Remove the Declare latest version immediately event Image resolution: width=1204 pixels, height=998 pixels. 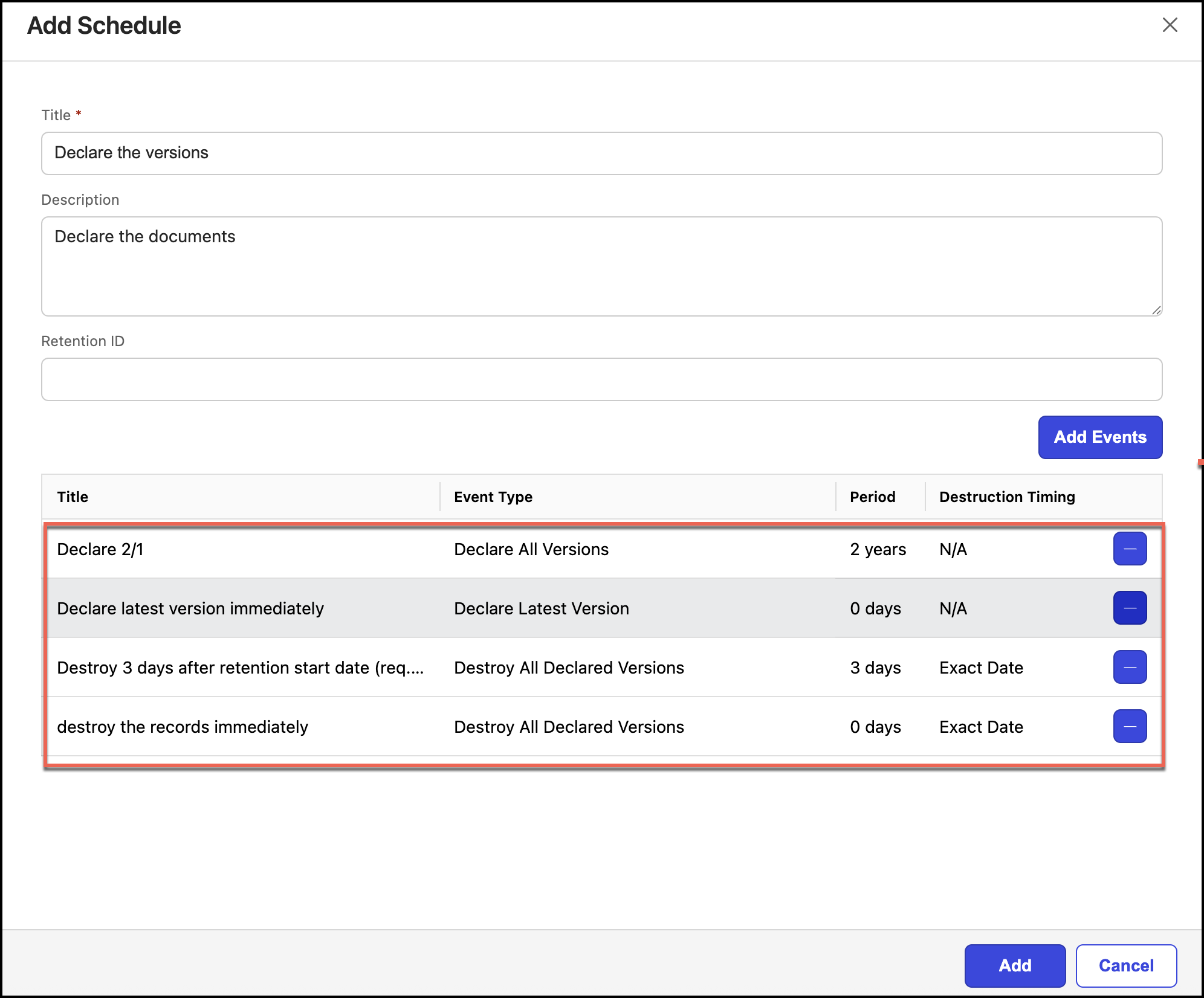click(1130, 608)
